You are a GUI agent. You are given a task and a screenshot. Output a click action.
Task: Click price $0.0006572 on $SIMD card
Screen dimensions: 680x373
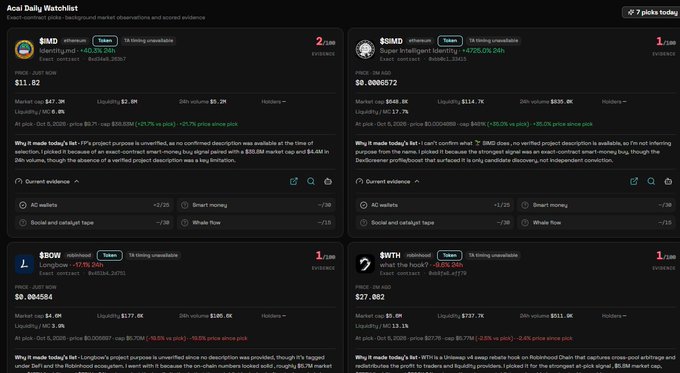pyautogui.click(x=376, y=83)
